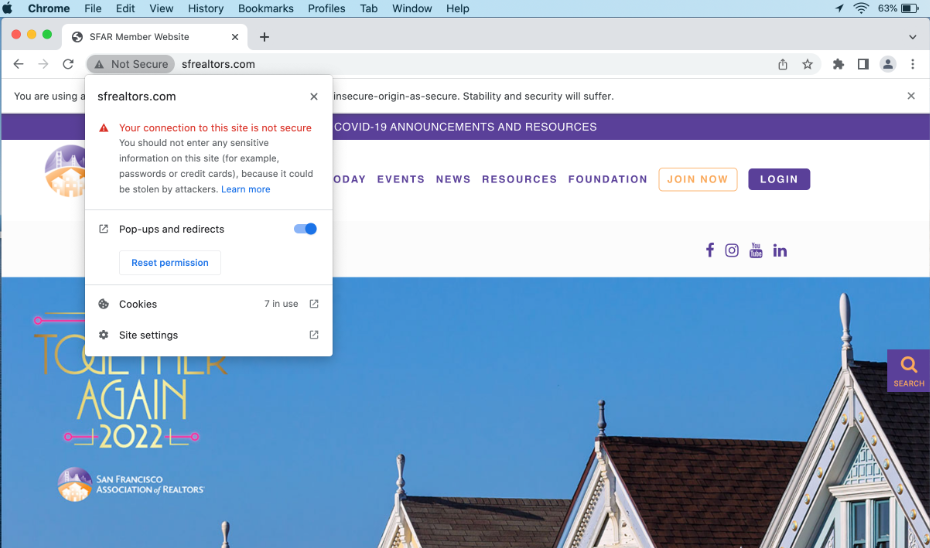Click the gear icon beside Site settings
The width and height of the screenshot is (930, 548).
click(103, 335)
